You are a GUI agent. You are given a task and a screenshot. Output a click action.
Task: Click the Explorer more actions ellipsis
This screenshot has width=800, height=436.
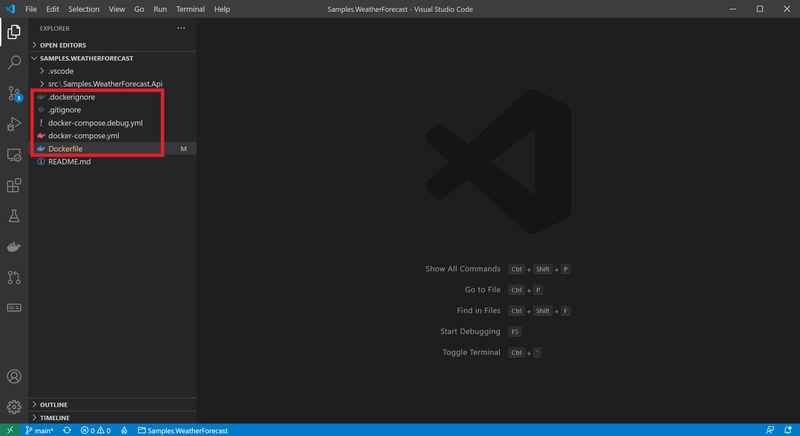point(181,28)
